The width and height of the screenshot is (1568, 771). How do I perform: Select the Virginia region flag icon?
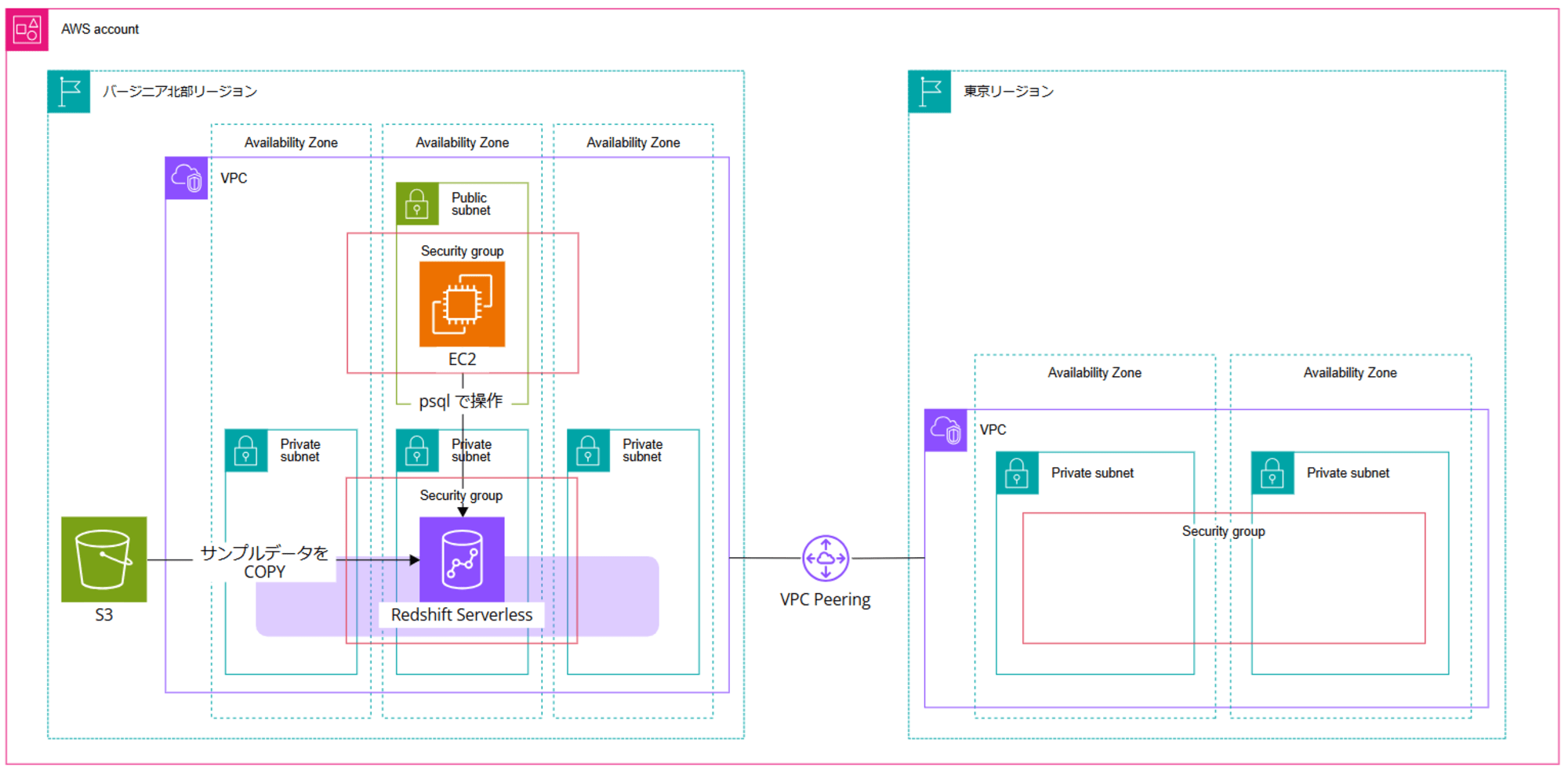coord(69,92)
